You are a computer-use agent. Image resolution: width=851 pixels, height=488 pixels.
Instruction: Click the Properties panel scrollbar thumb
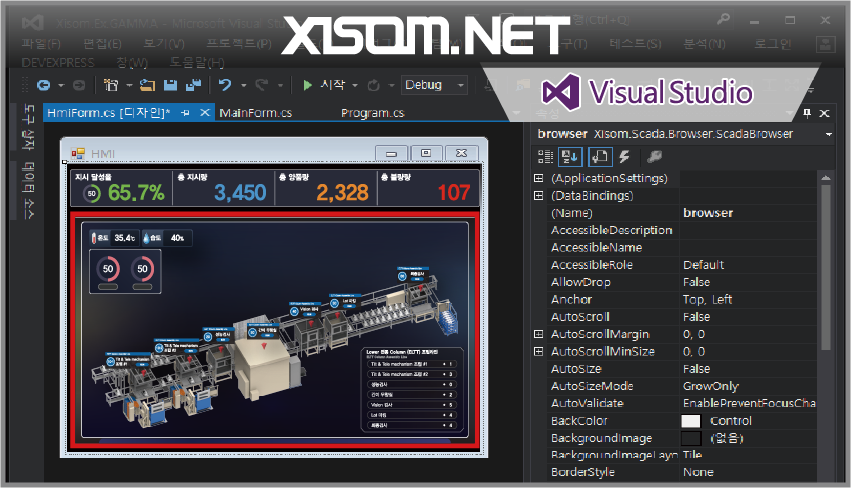coord(825,267)
